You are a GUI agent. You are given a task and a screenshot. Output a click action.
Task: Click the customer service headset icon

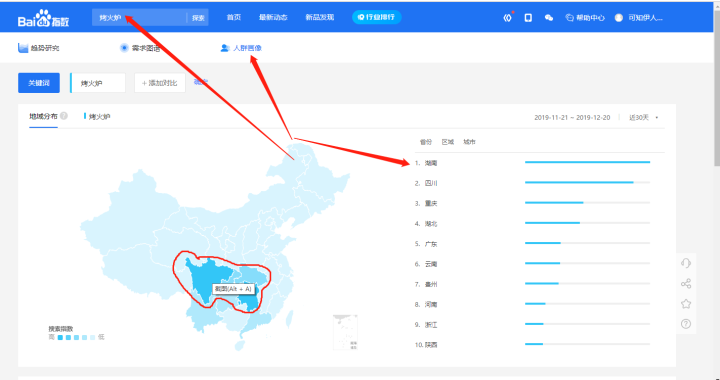(686, 263)
